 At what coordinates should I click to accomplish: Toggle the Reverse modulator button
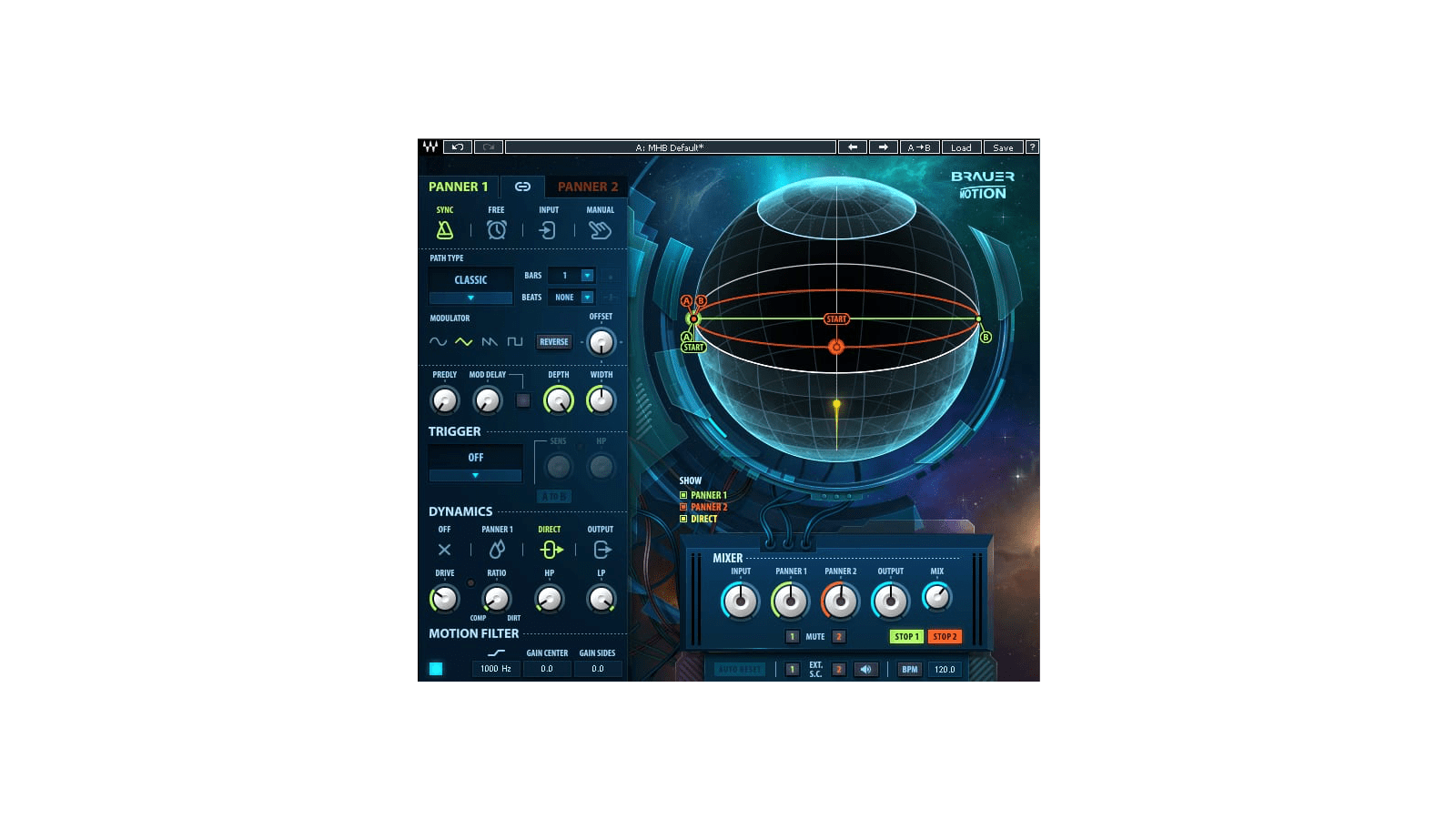tap(554, 342)
